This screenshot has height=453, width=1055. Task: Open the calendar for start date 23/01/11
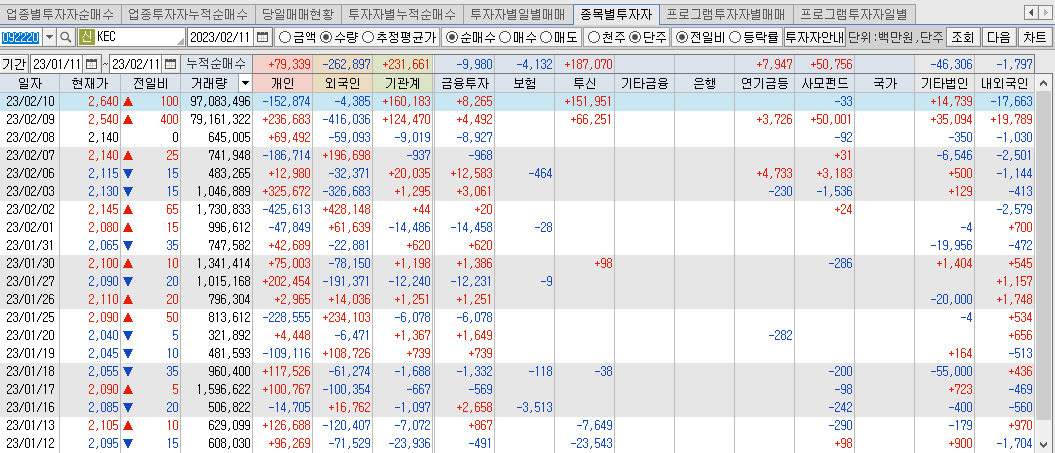[92, 65]
